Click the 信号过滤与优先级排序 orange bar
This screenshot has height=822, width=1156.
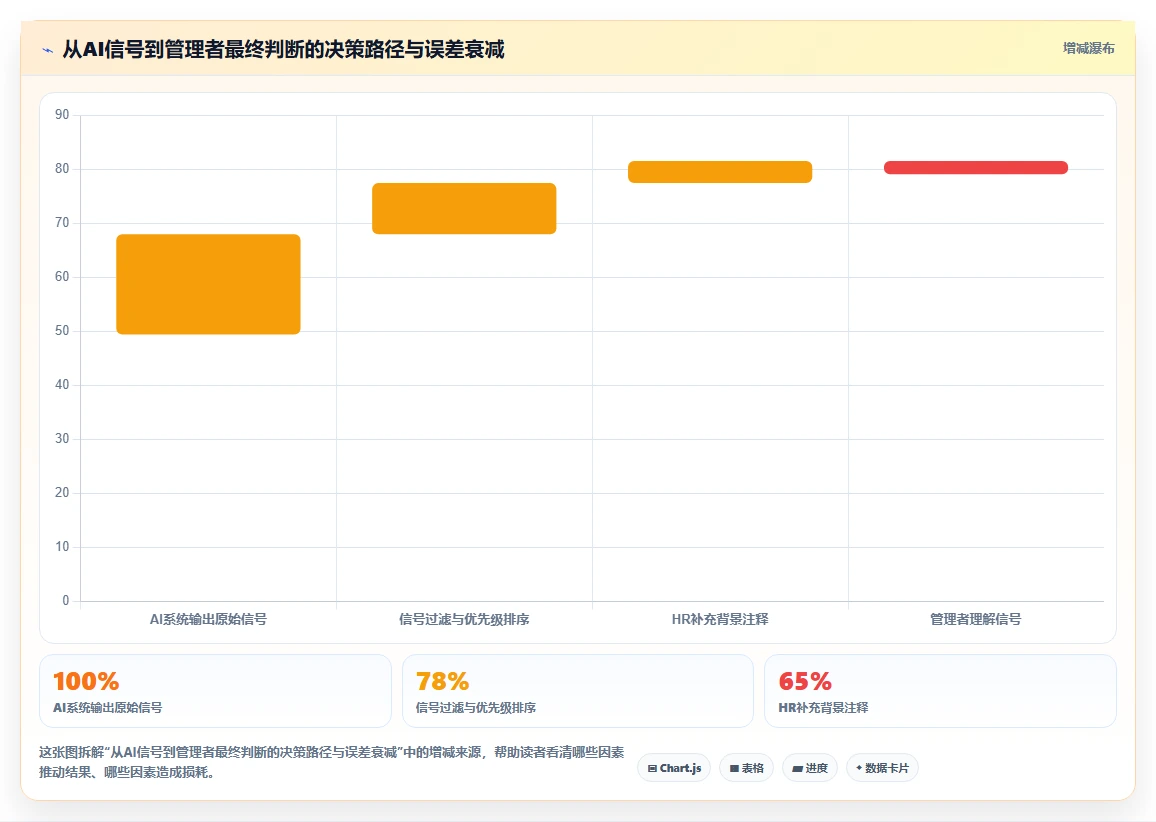coord(464,209)
